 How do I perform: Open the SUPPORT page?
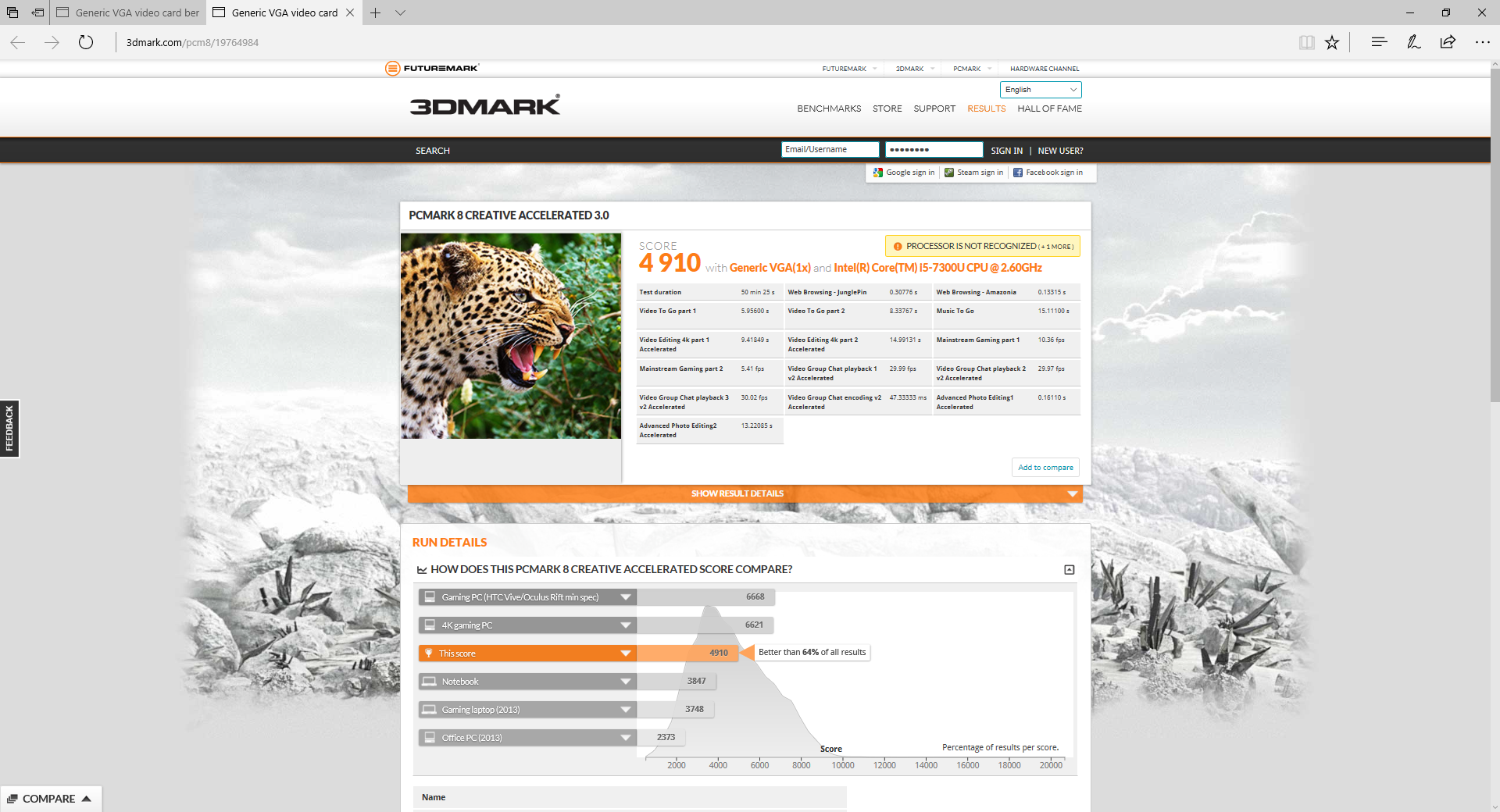tap(934, 109)
